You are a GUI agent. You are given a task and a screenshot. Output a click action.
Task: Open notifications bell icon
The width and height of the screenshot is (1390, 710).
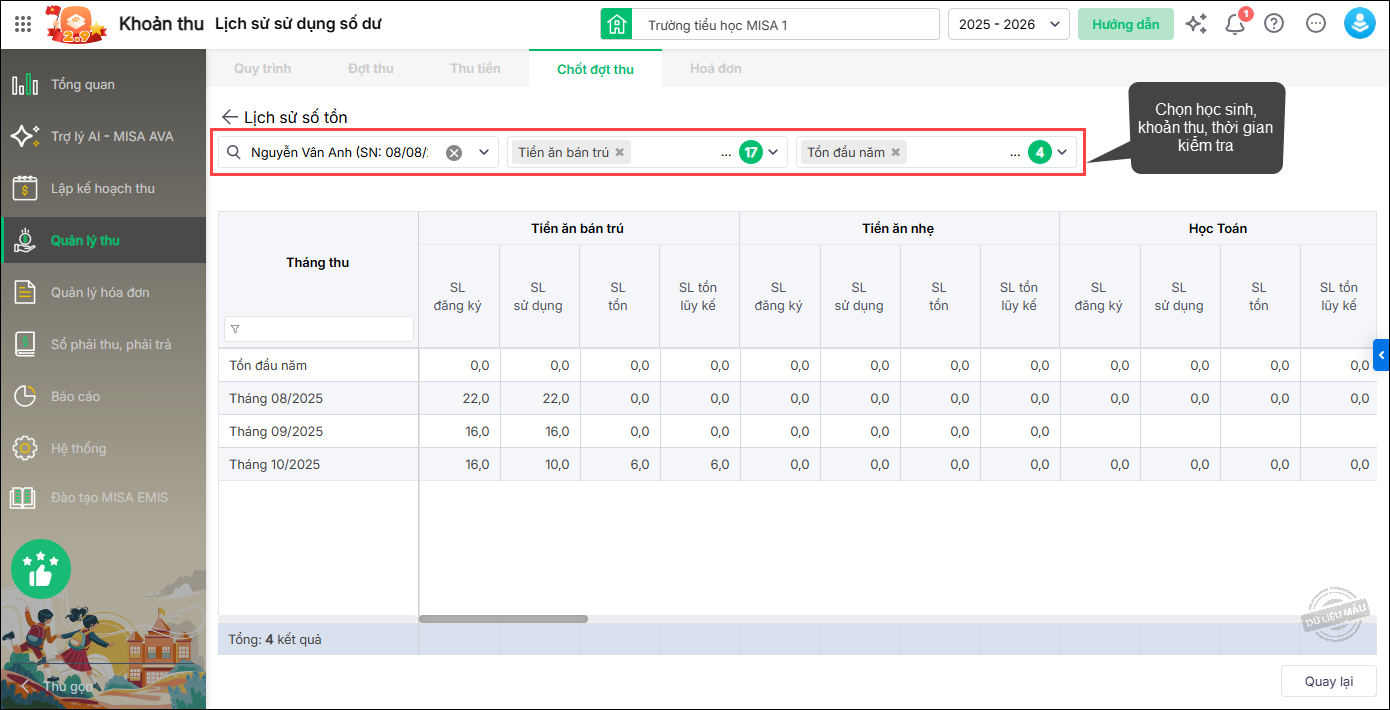point(1235,25)
